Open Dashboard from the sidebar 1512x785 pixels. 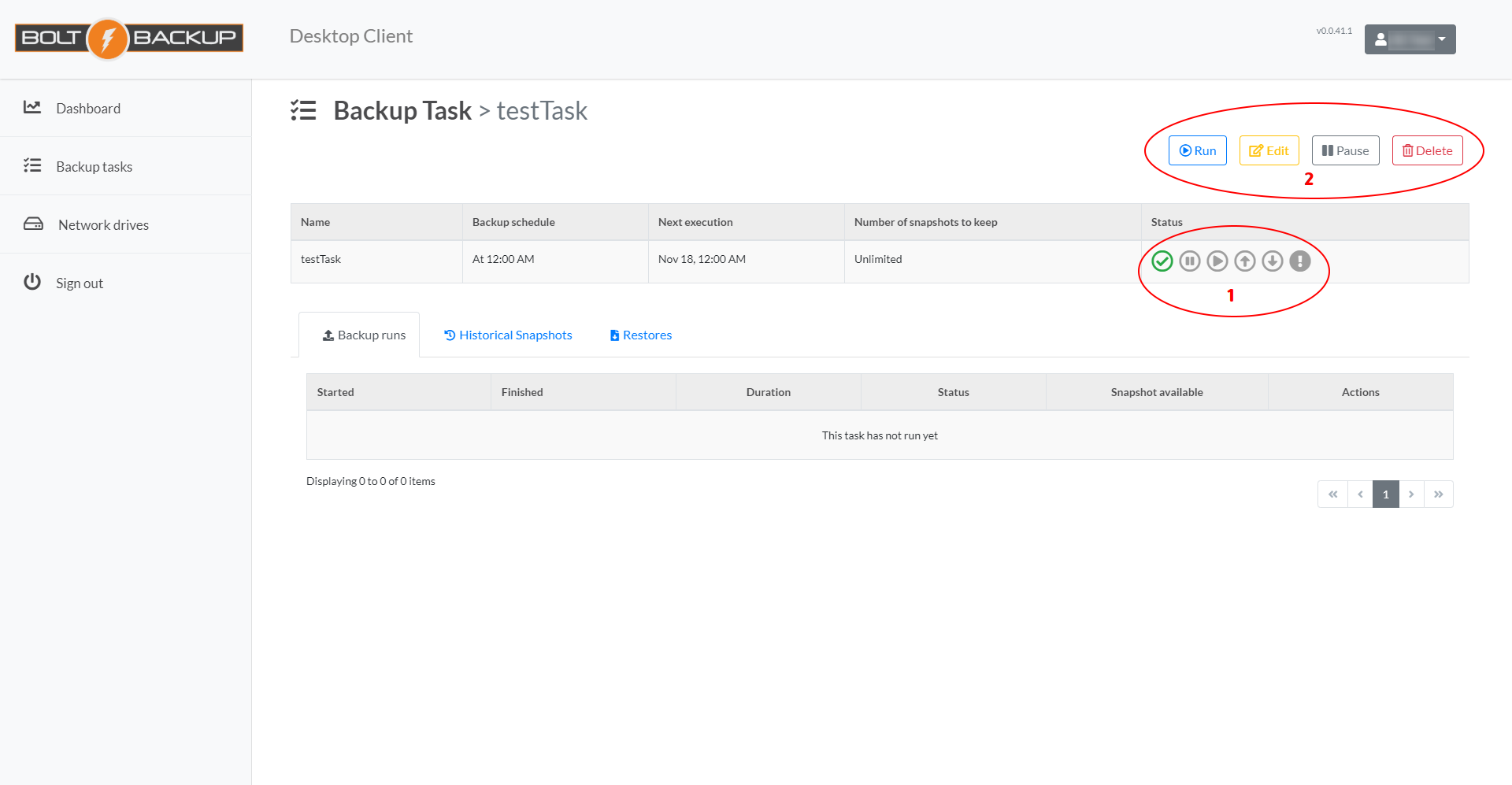click(88, 109)
